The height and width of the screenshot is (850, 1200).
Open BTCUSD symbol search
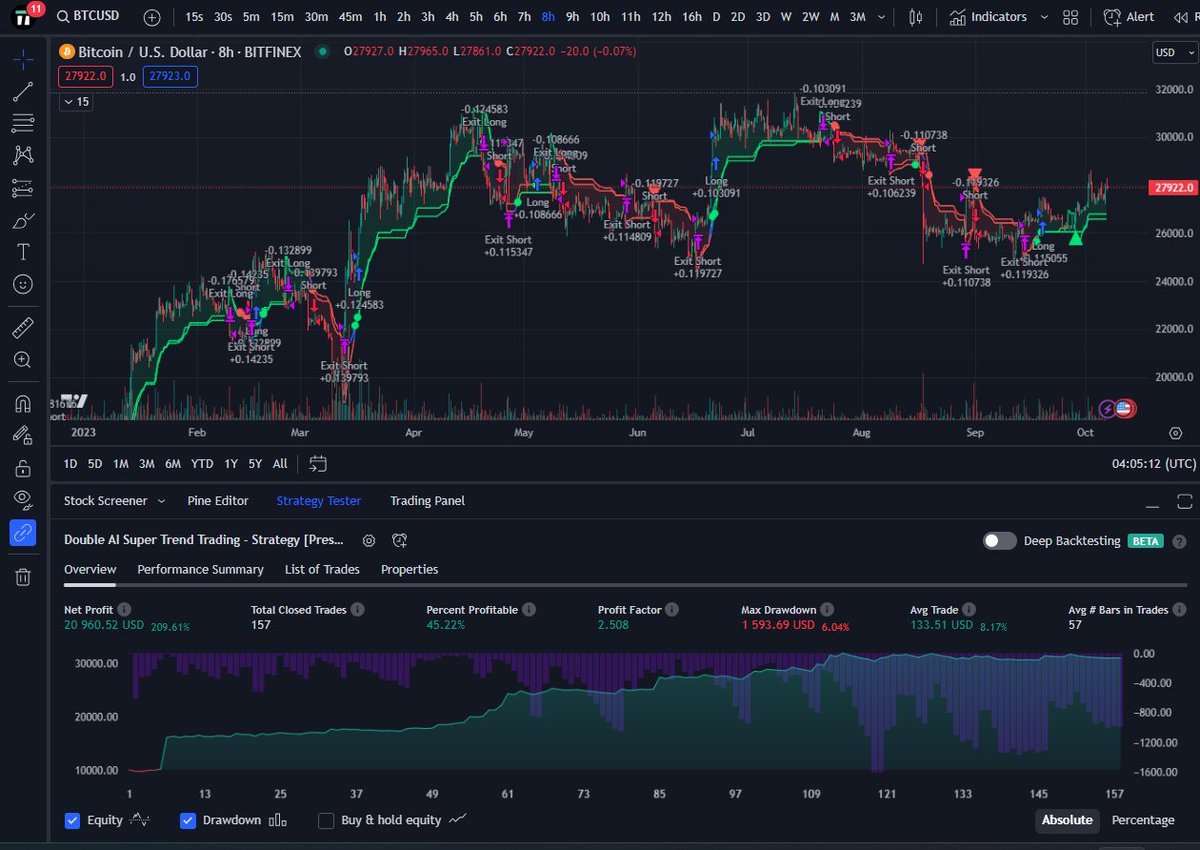click(90, 17)
